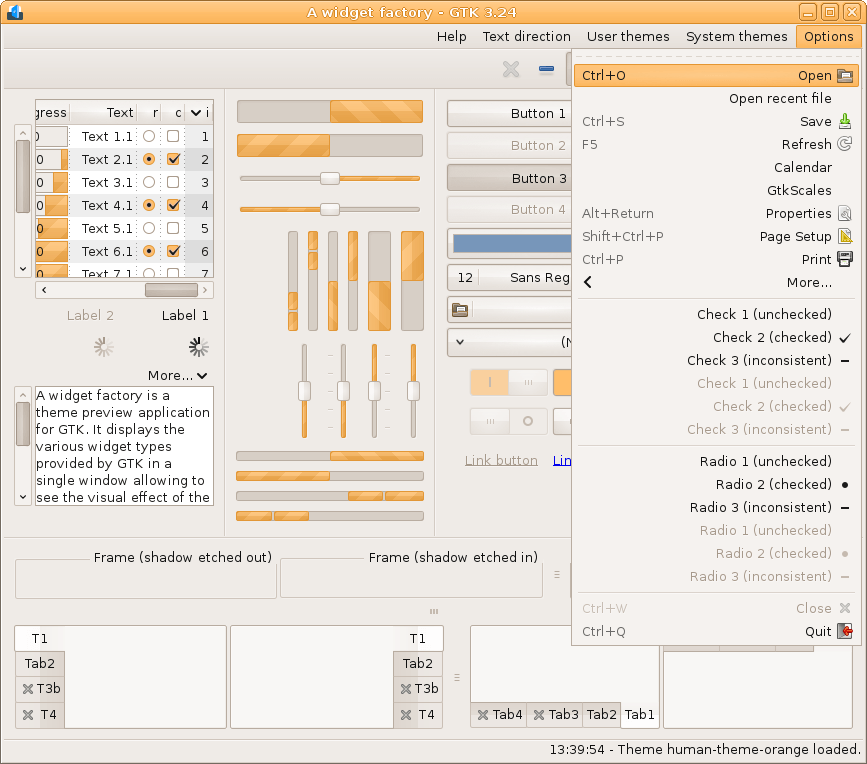Close tab T3b using its X icon
Viewport: 867px width, 764px height.
tap(28, 689)
